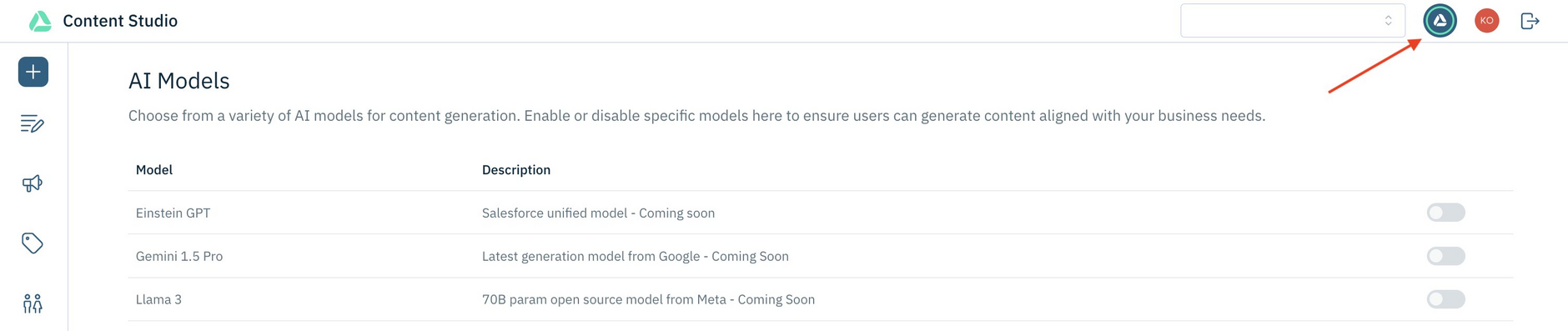
Task: Select the Gemini 1.5 Pro row name
Action: [179, 257]
